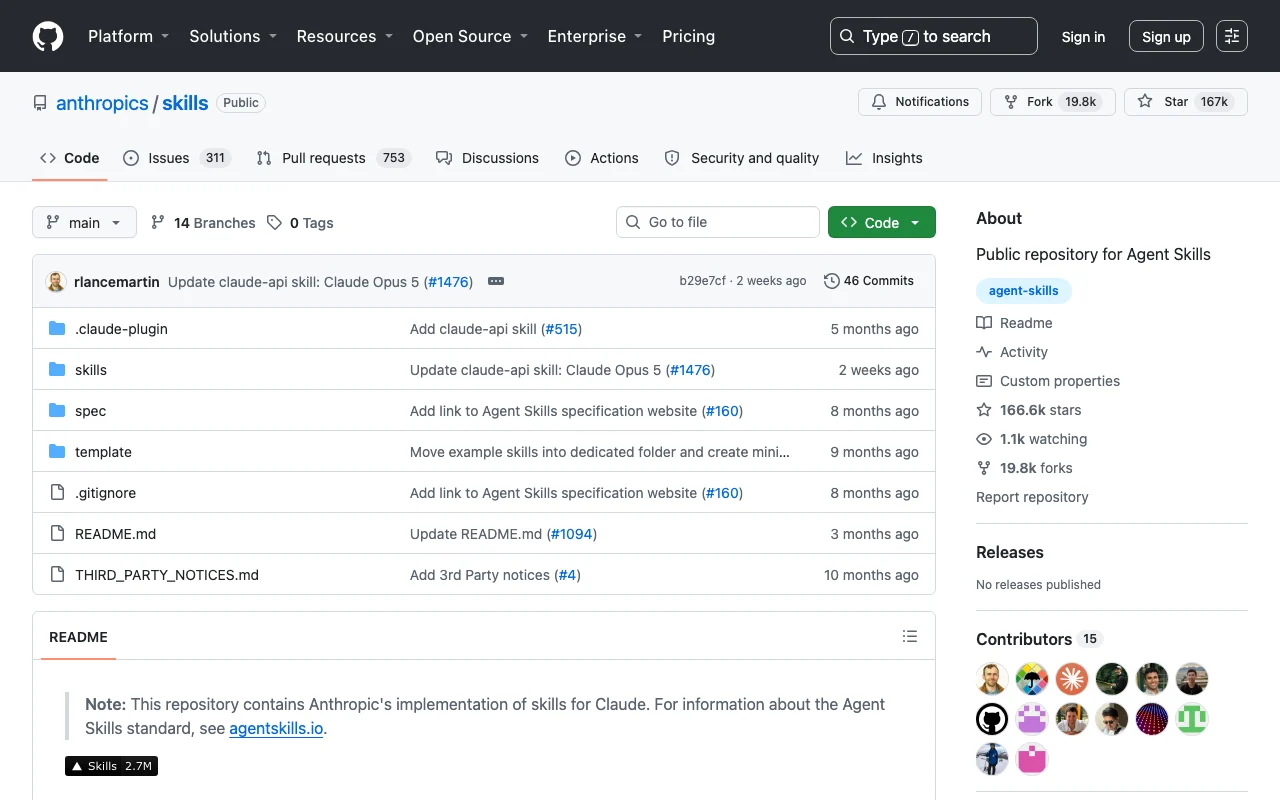Open the skills repository name link

click(x=185, y=103)
